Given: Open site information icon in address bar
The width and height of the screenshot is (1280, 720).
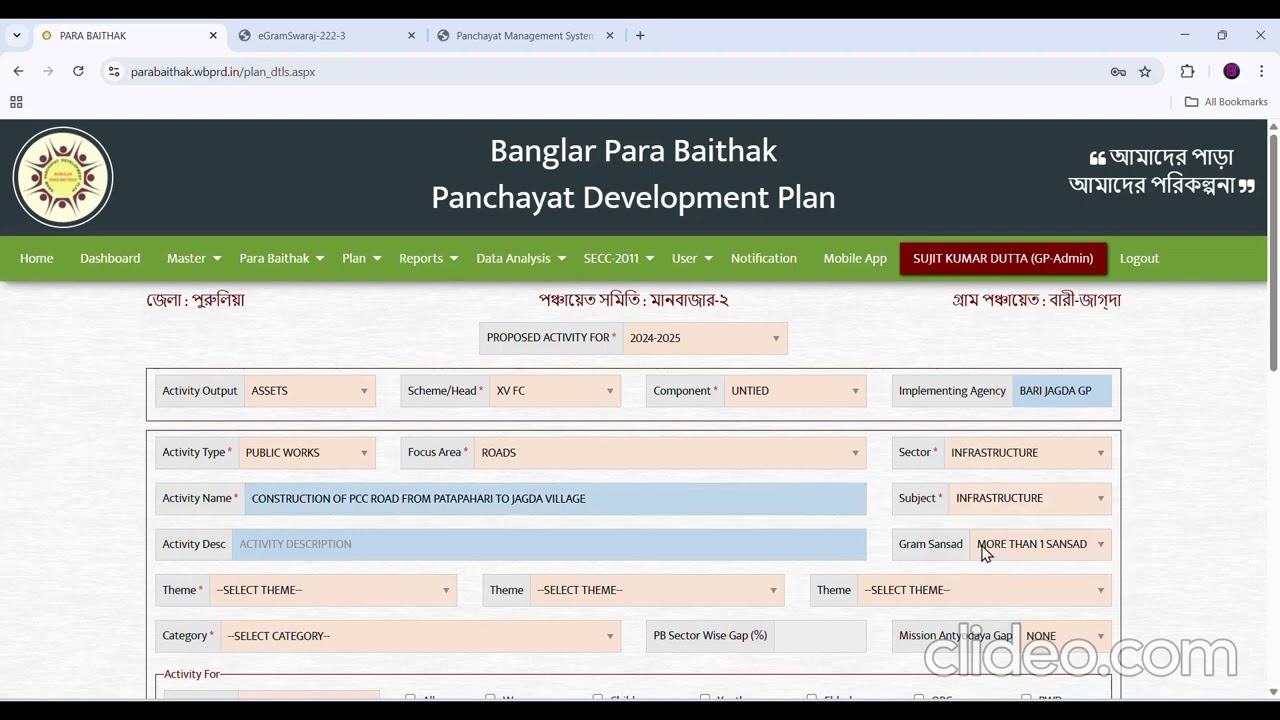Looking at the screenshot, I should point(114,72).
